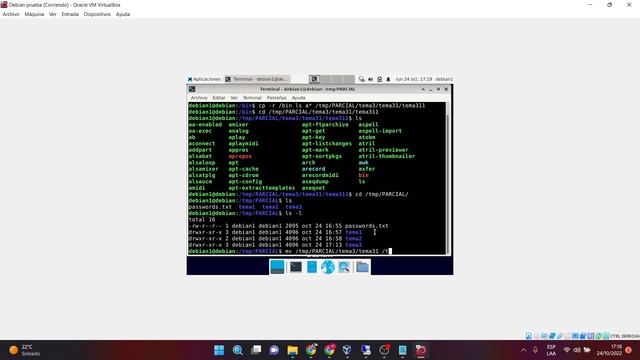The width and height of the screenshot is (640, 360).
Task: Switch to the first workspace in pager
Action: [x=314, y=79]
